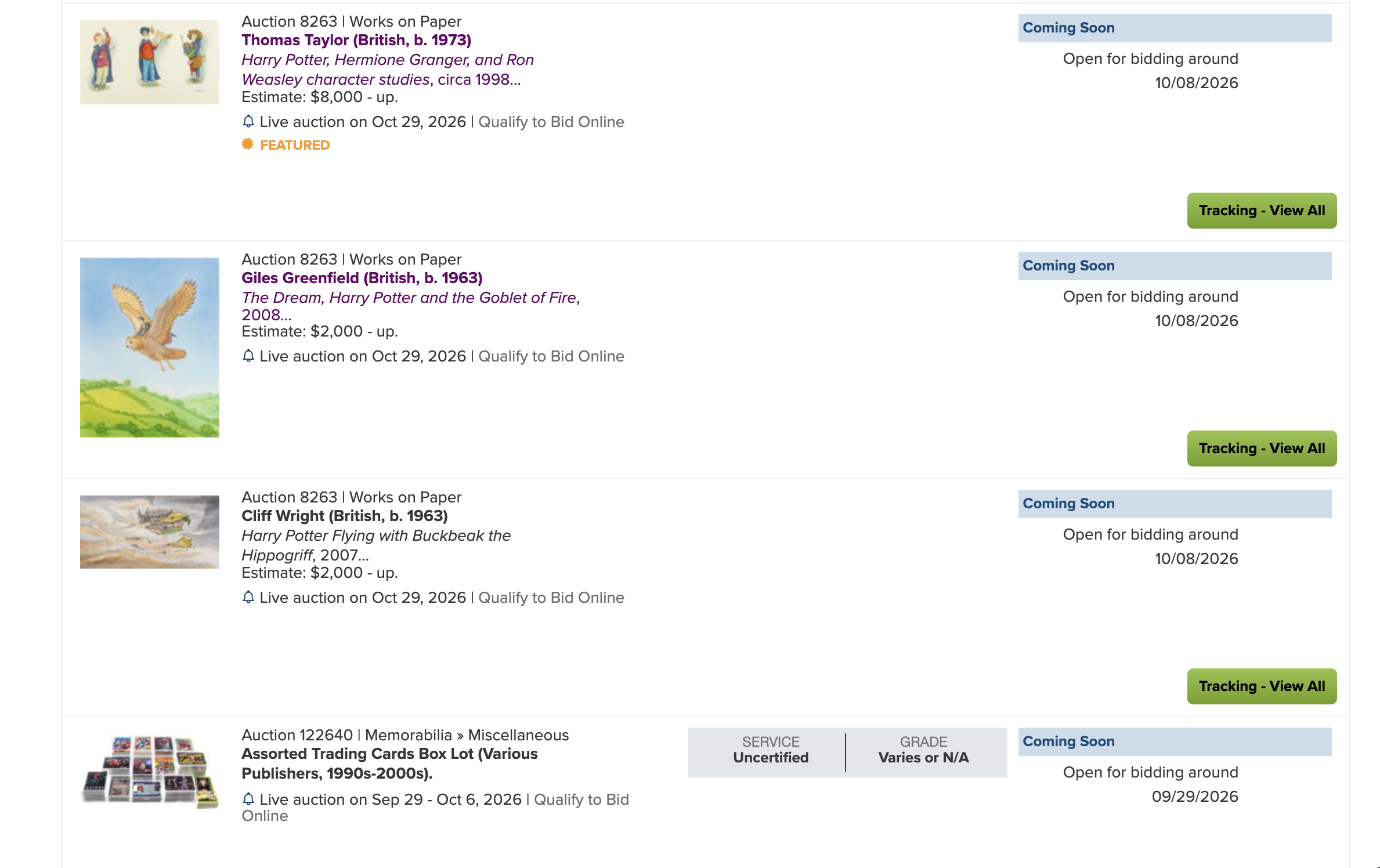
Task: Click Tracking - View All for Cliff Wright
Action: tap(1262, 686)
